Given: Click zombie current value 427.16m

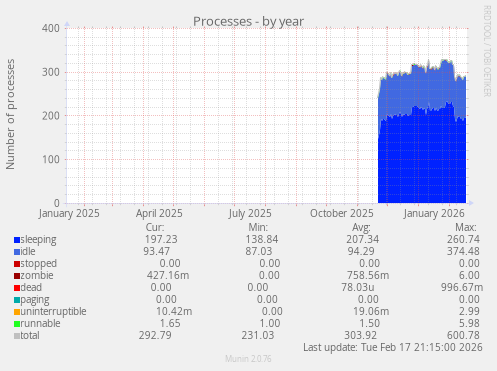Looking at the screenshot, I should [168, 275].
